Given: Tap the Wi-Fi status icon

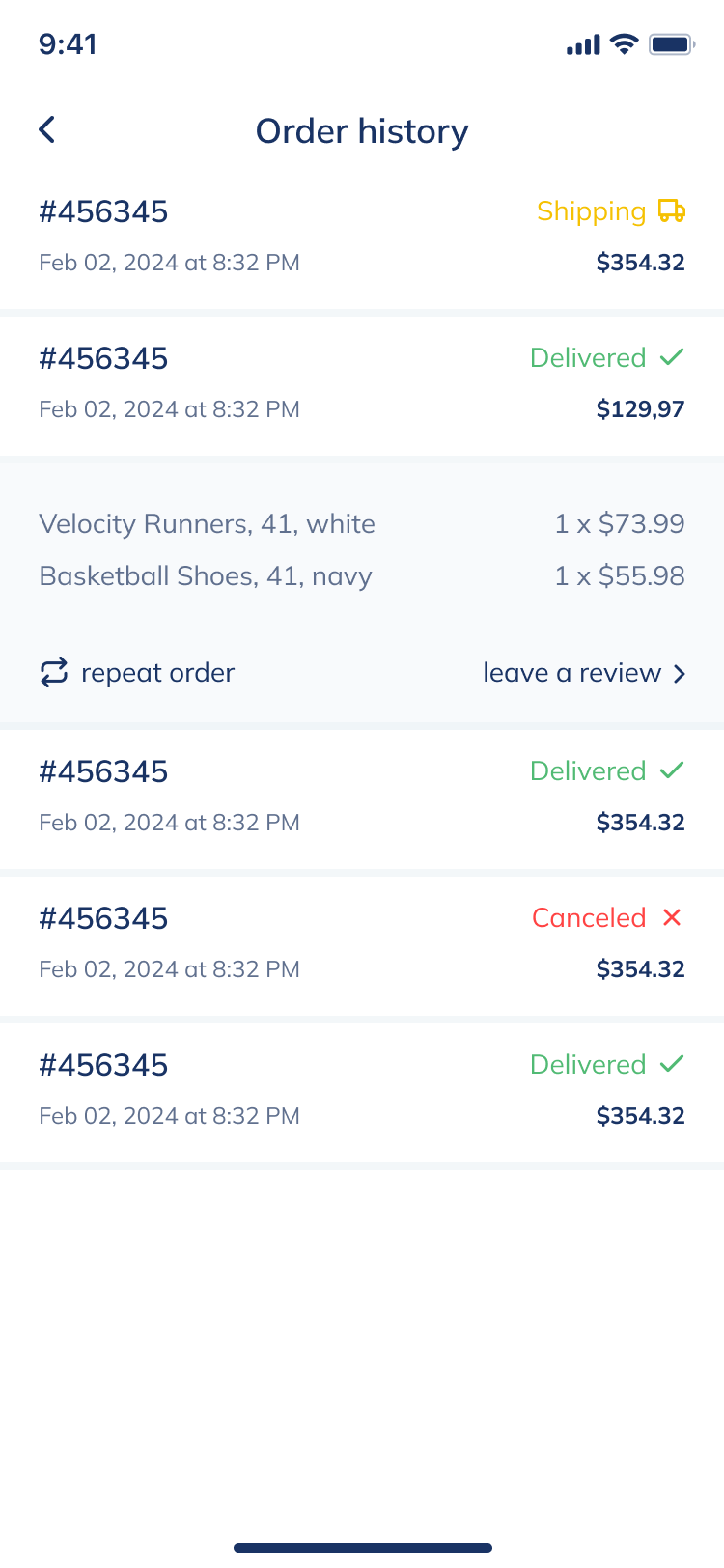Looking at the screenshot, I should pos(626,44).
